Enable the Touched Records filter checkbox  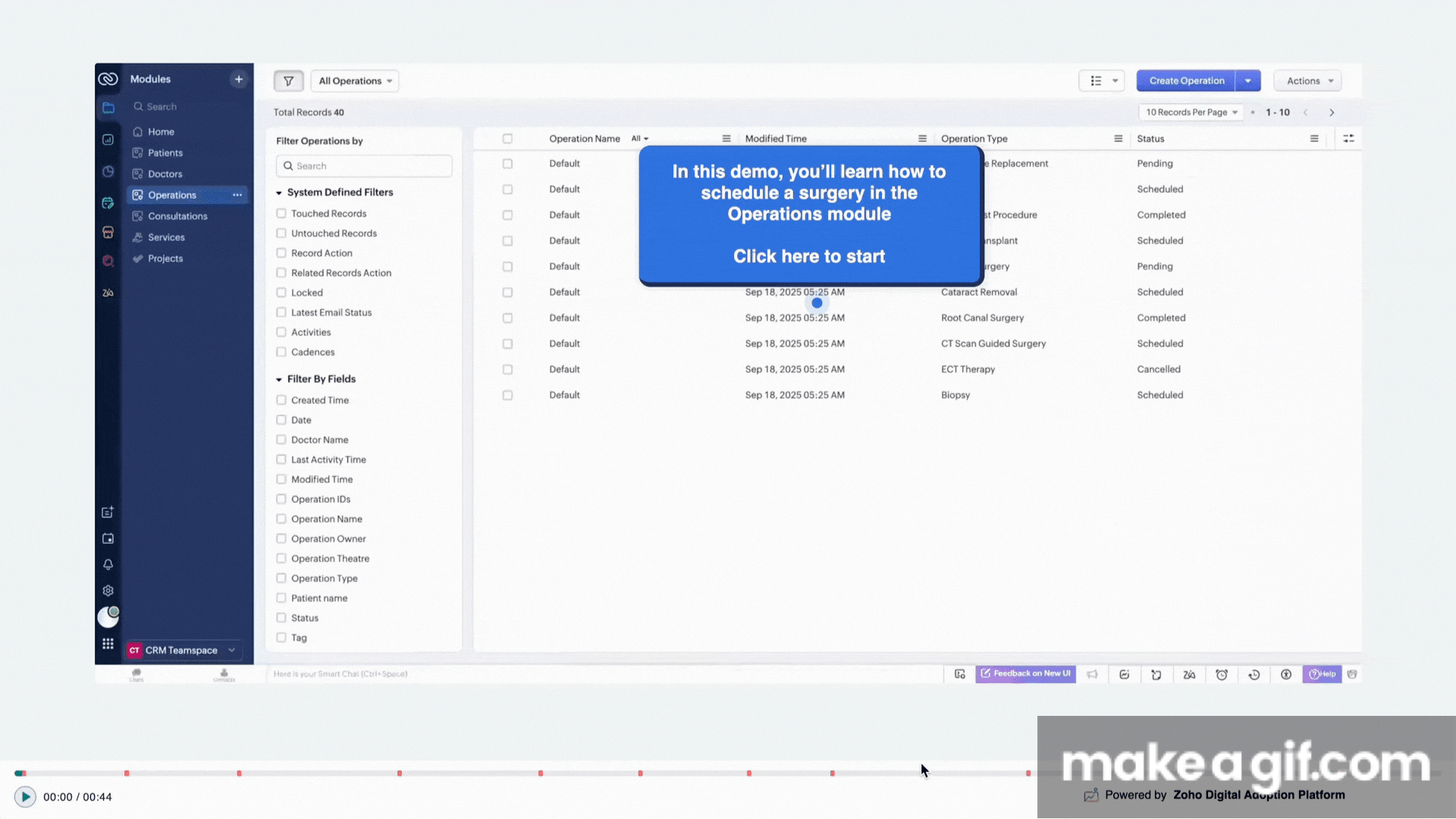point(281,214)
